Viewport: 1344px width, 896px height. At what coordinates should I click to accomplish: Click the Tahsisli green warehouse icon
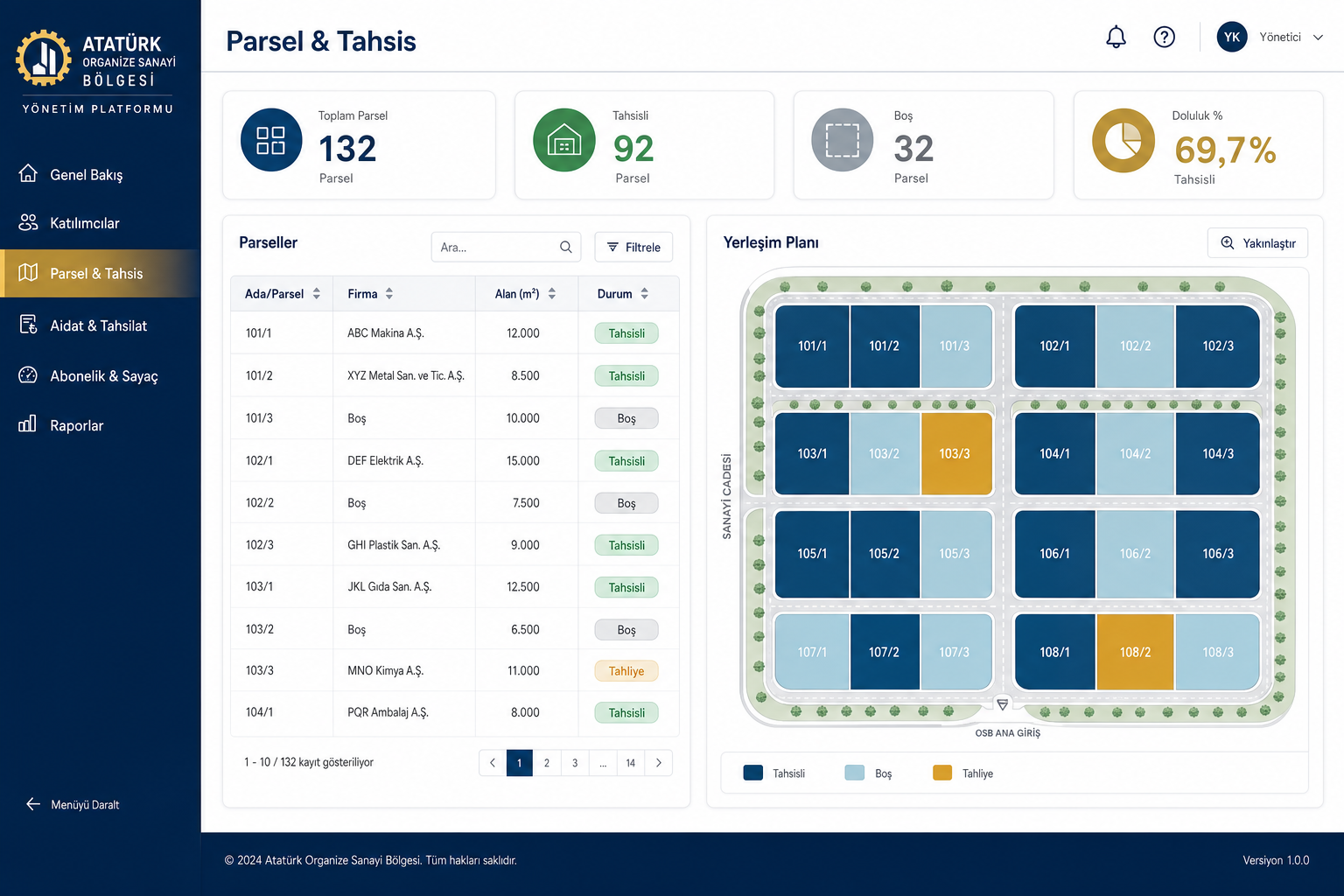(564, 140)
